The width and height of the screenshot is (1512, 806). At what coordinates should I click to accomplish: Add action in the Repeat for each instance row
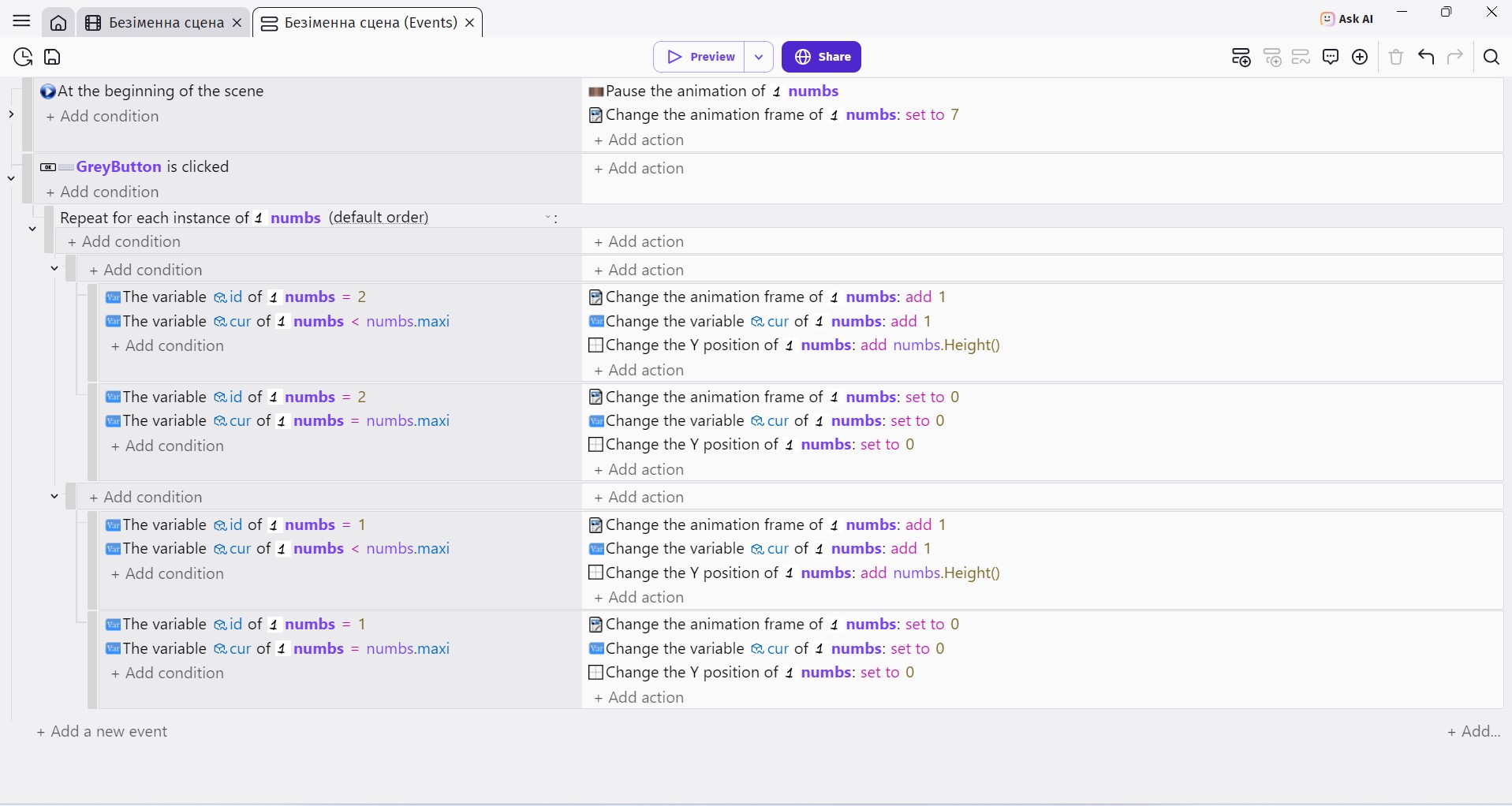[x=639, y=242]
